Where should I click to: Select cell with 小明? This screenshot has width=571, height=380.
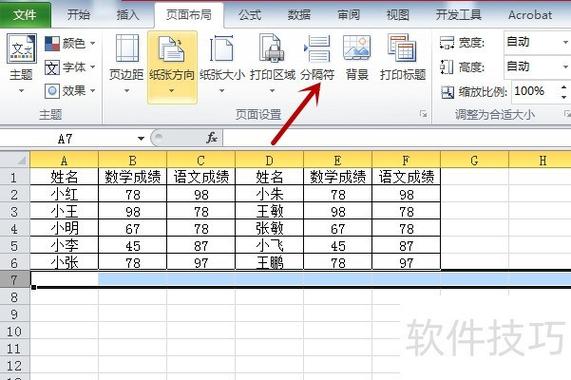click(x=64, y=228)
